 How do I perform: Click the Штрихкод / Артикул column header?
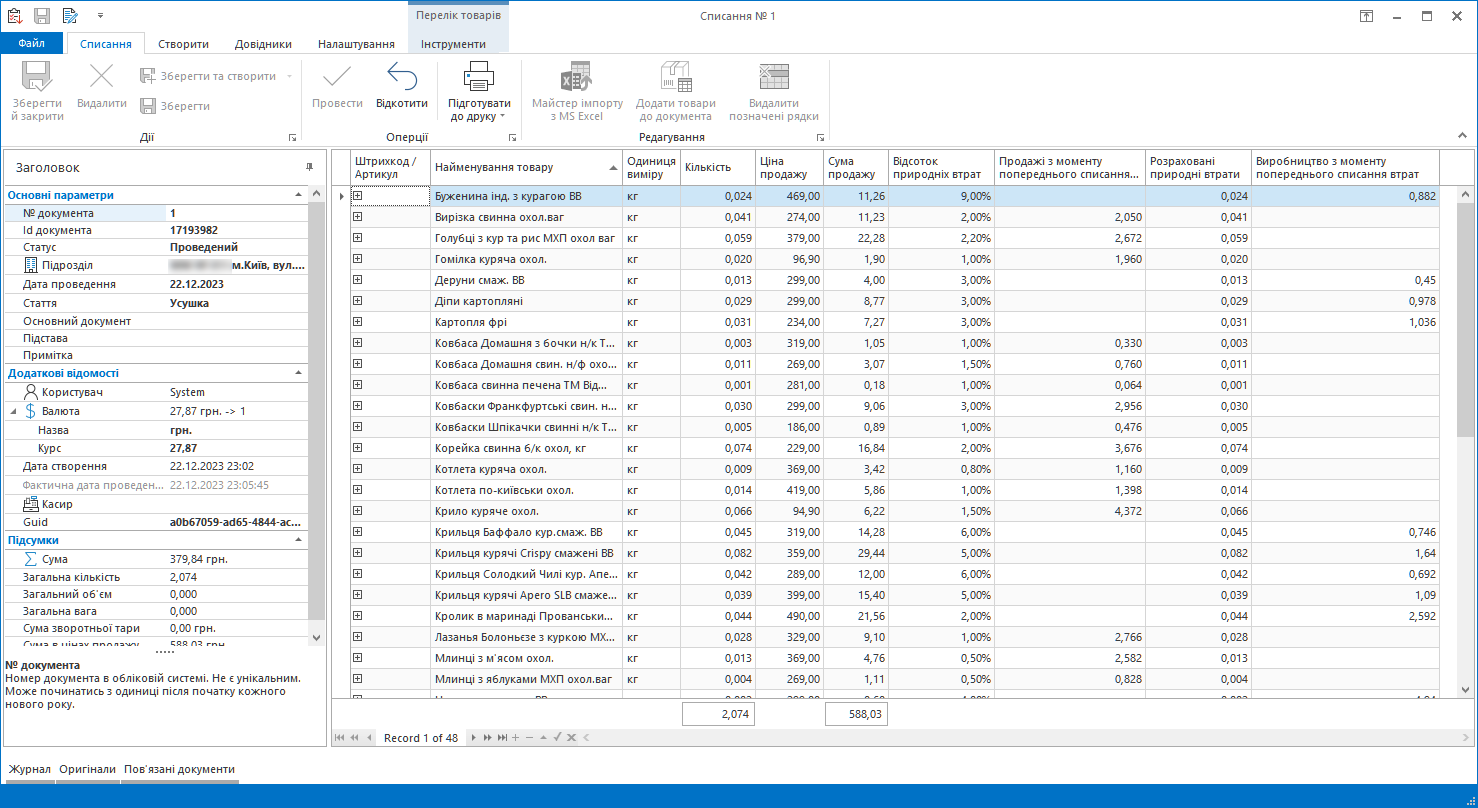(390, 167)
